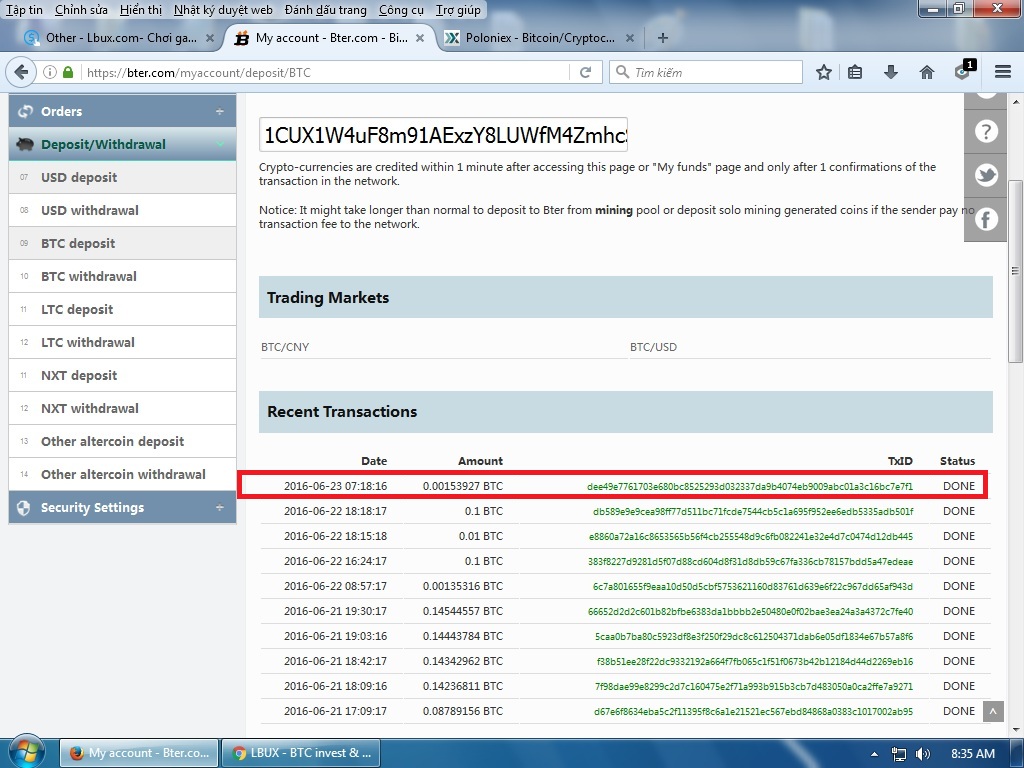The width and height of the screenshot is (1024, 768).
Task: Bookmark this page with the star icon
Action: coord(824,72)
